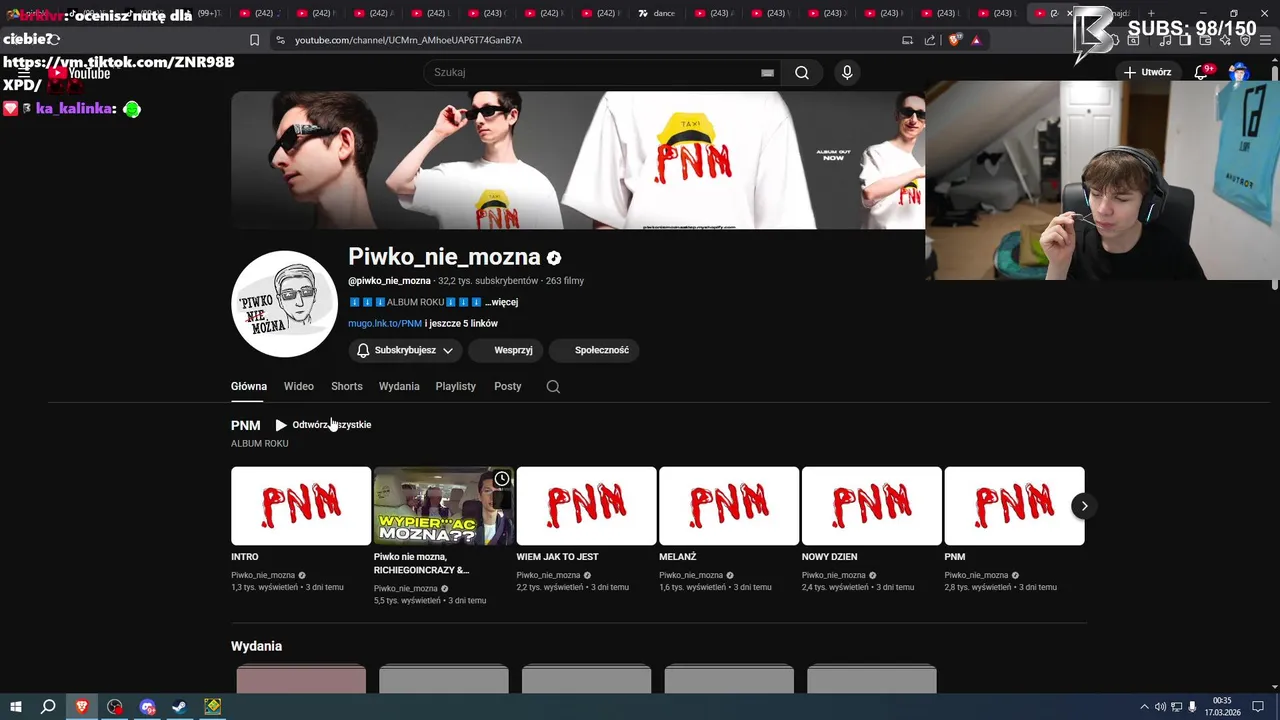Search within channel using magnifier icon

[553, 386]
